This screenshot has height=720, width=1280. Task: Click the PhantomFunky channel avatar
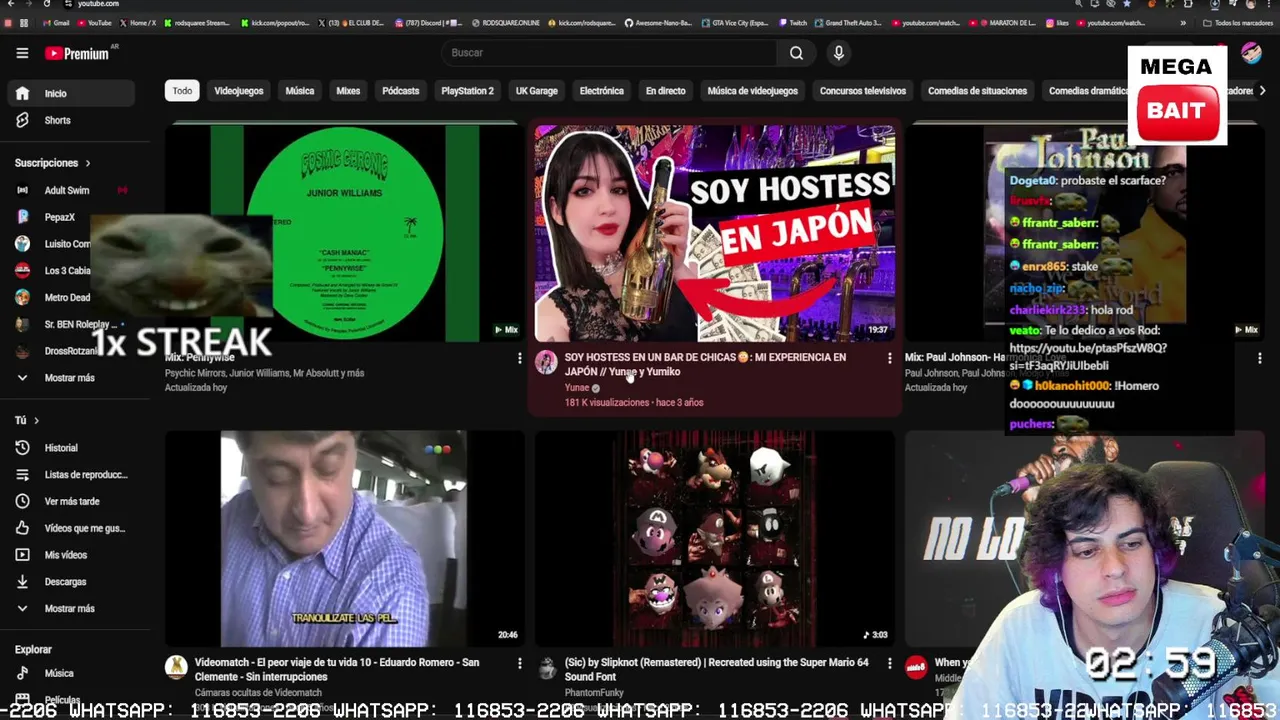point(546,667)
